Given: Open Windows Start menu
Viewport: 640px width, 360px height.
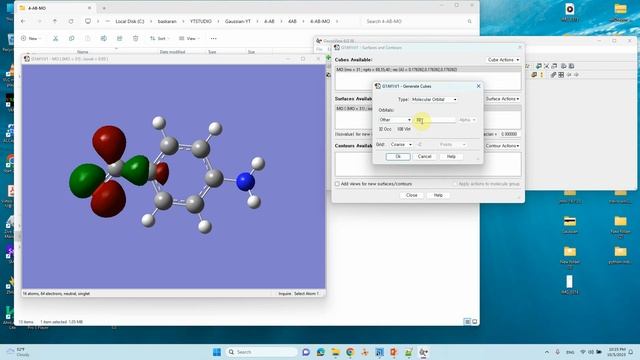Looking at the screenshot, I should click(x=217, y=352).
